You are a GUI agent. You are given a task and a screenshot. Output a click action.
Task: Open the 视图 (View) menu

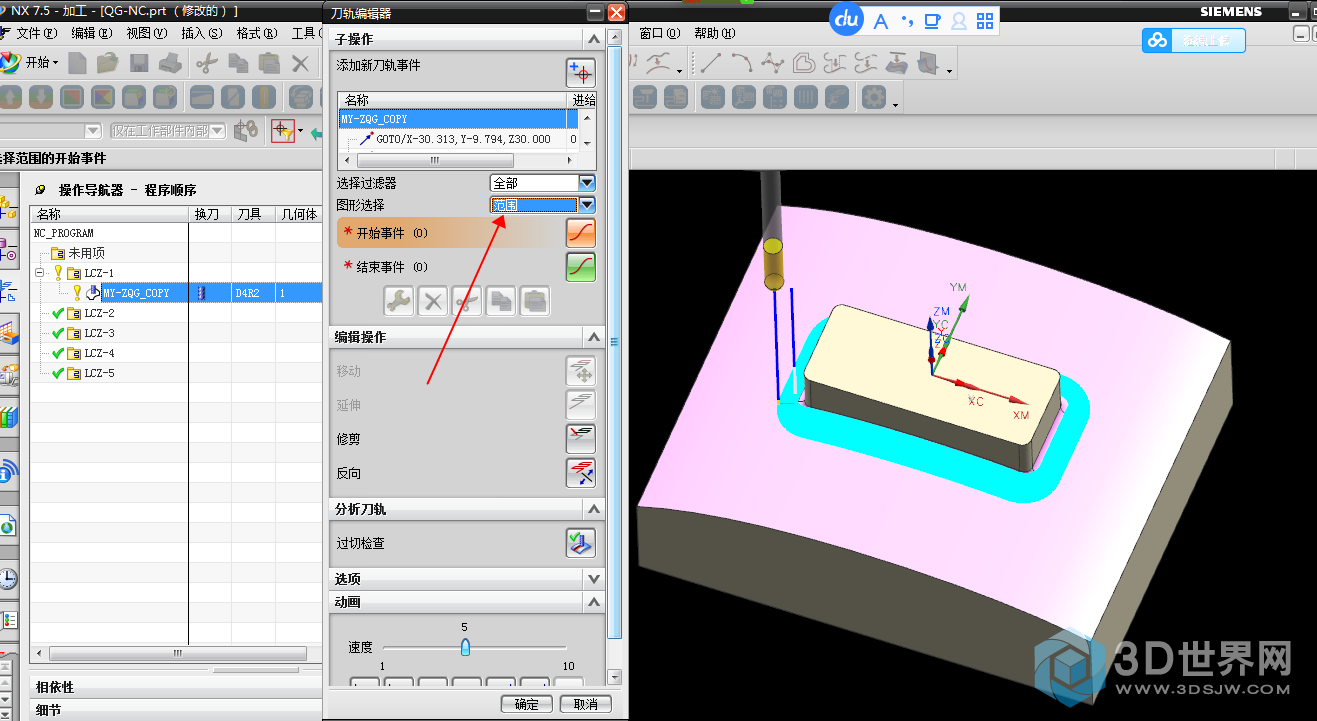point(147,33)
